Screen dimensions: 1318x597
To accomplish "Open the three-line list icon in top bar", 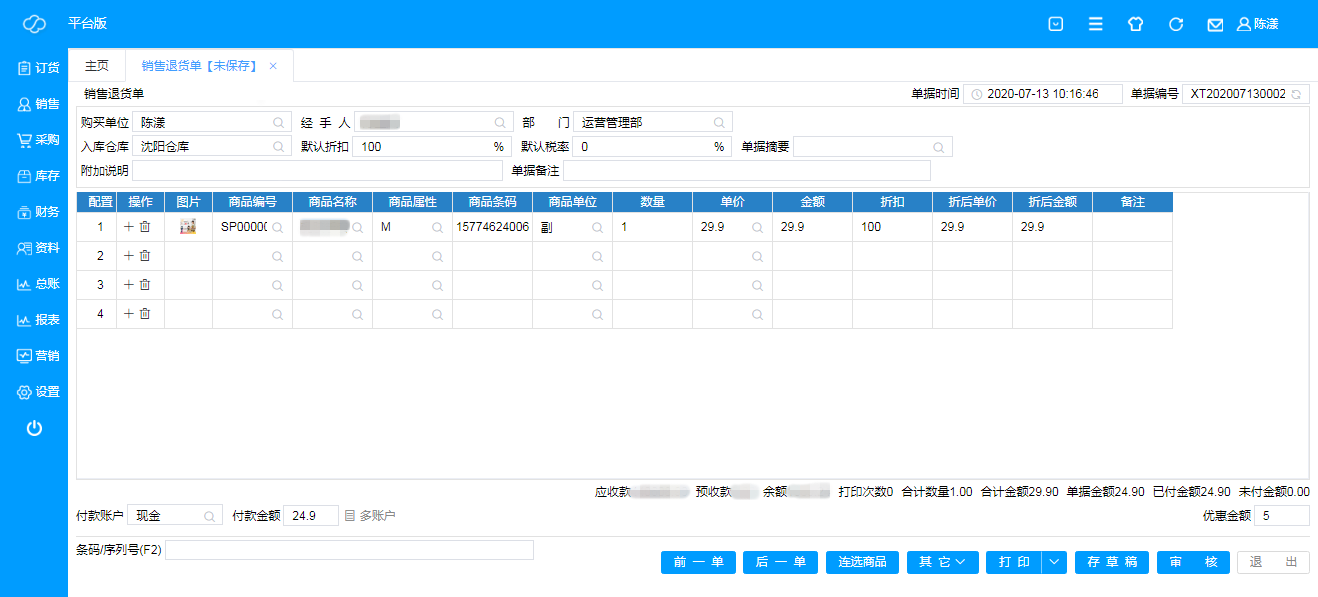I will (1096, 24).
